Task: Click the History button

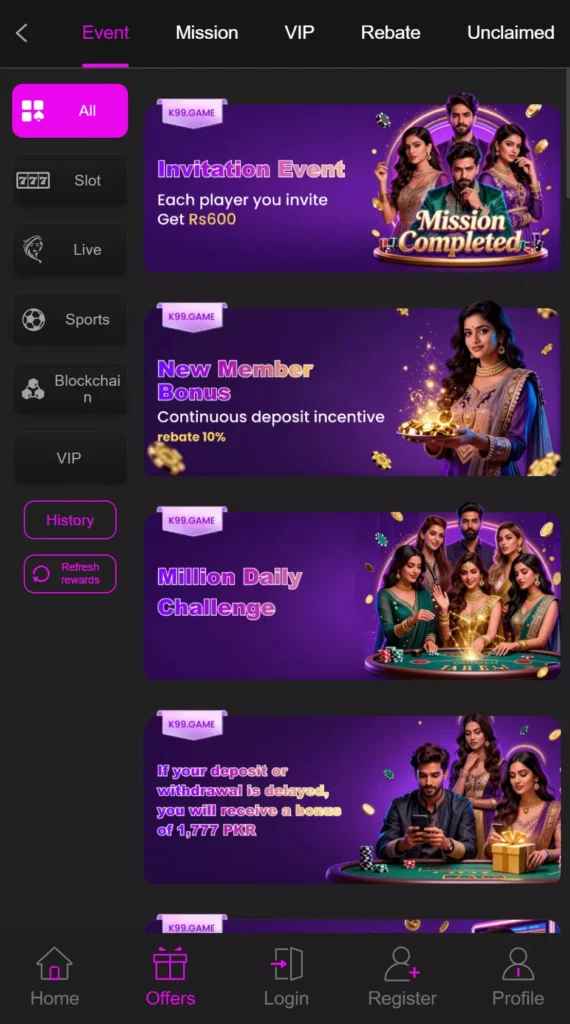Action: point(70,520)
